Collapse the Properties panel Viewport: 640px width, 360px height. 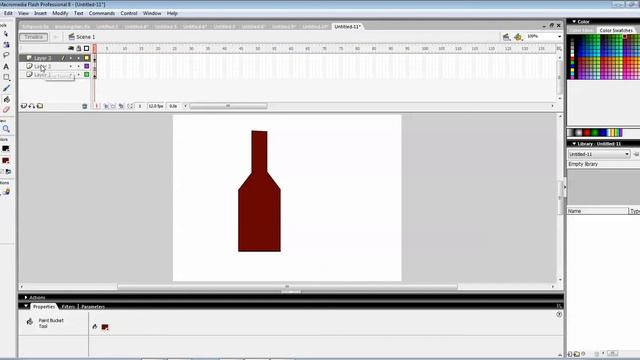coord(26,306)
